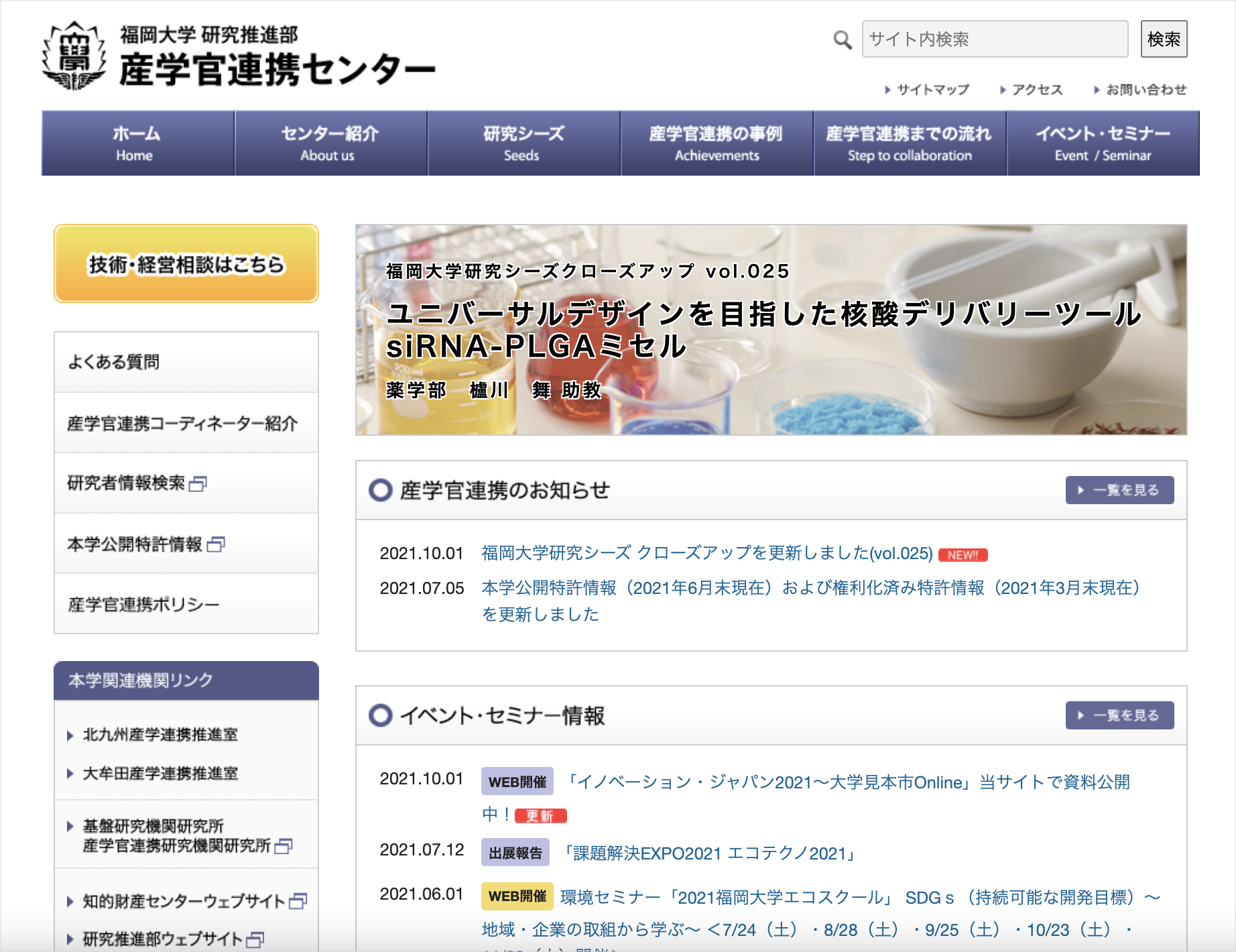The width and height of the screenshot is (1236, 952).
Task: Click the 出展報告 tag on 2021.07.12 event
Action: 515,853
